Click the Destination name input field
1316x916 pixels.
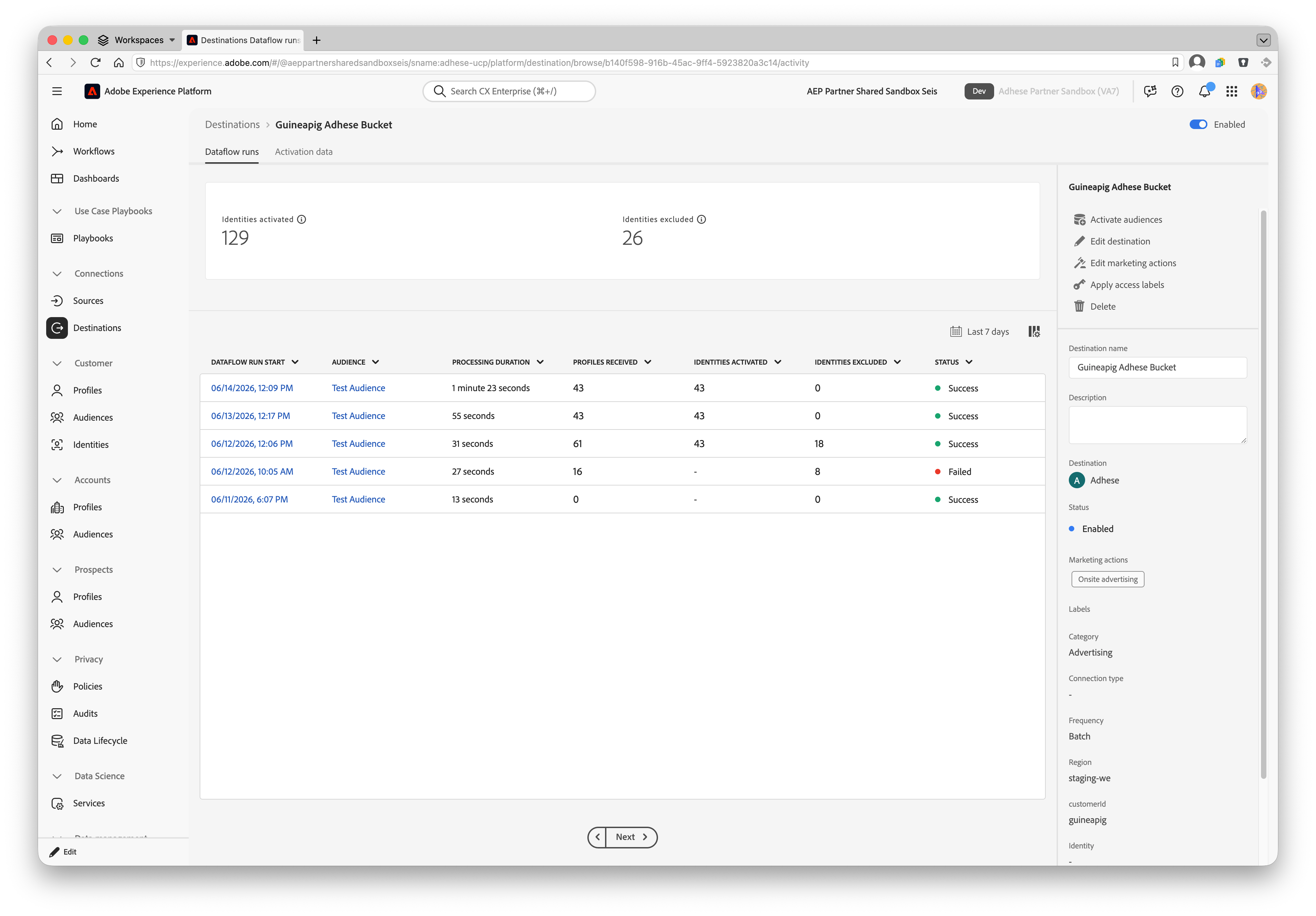[1157, 367]
